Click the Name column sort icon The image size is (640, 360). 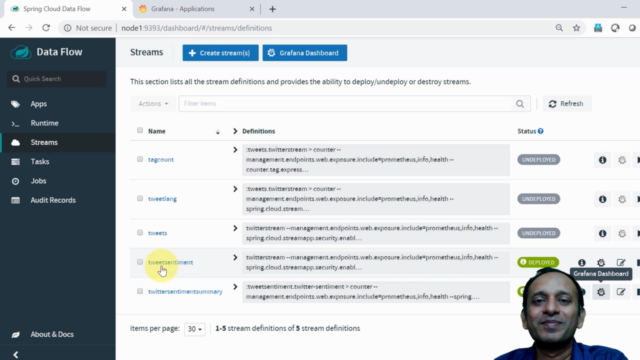218,131
